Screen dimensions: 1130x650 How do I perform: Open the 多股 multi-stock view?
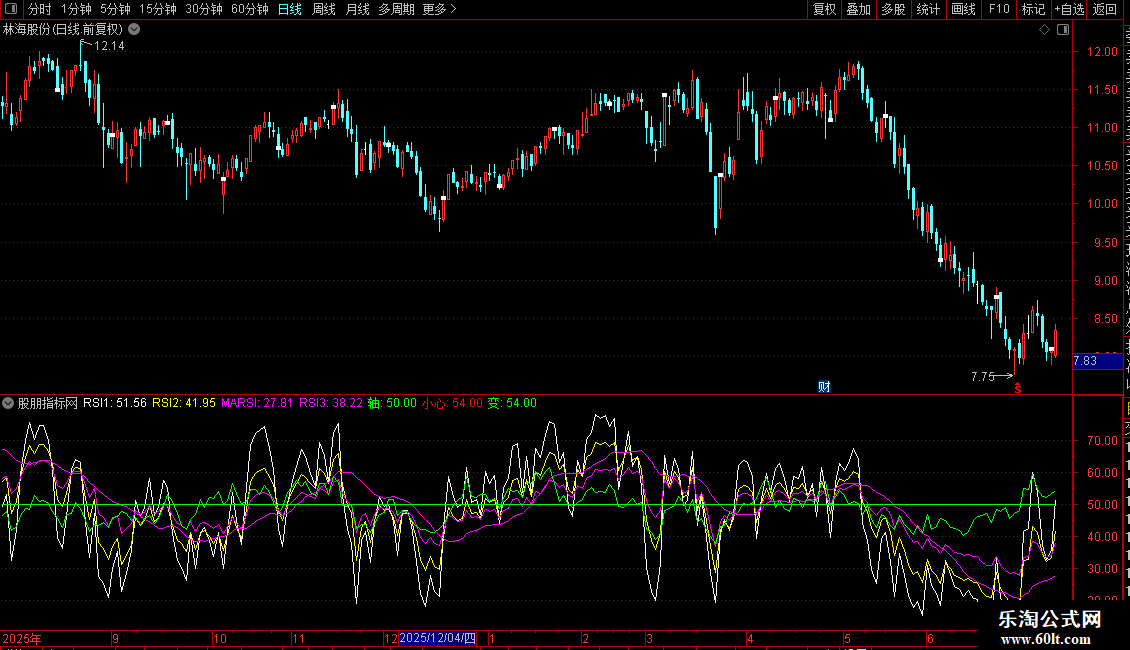(893, 9)
